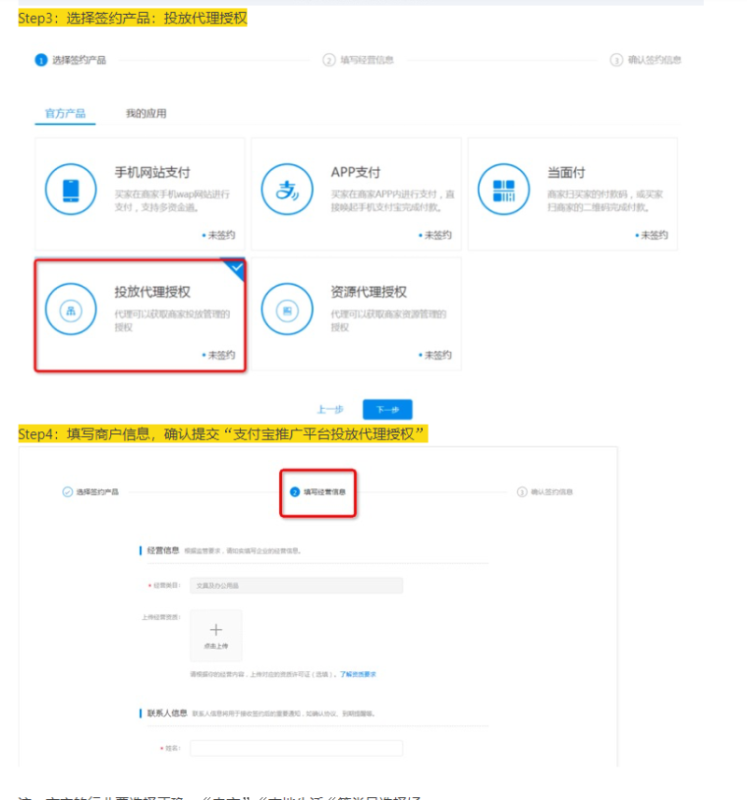747x800 pixels.
Task: Click the APP支付 Alipay logo icon
Action: point(287,189)
